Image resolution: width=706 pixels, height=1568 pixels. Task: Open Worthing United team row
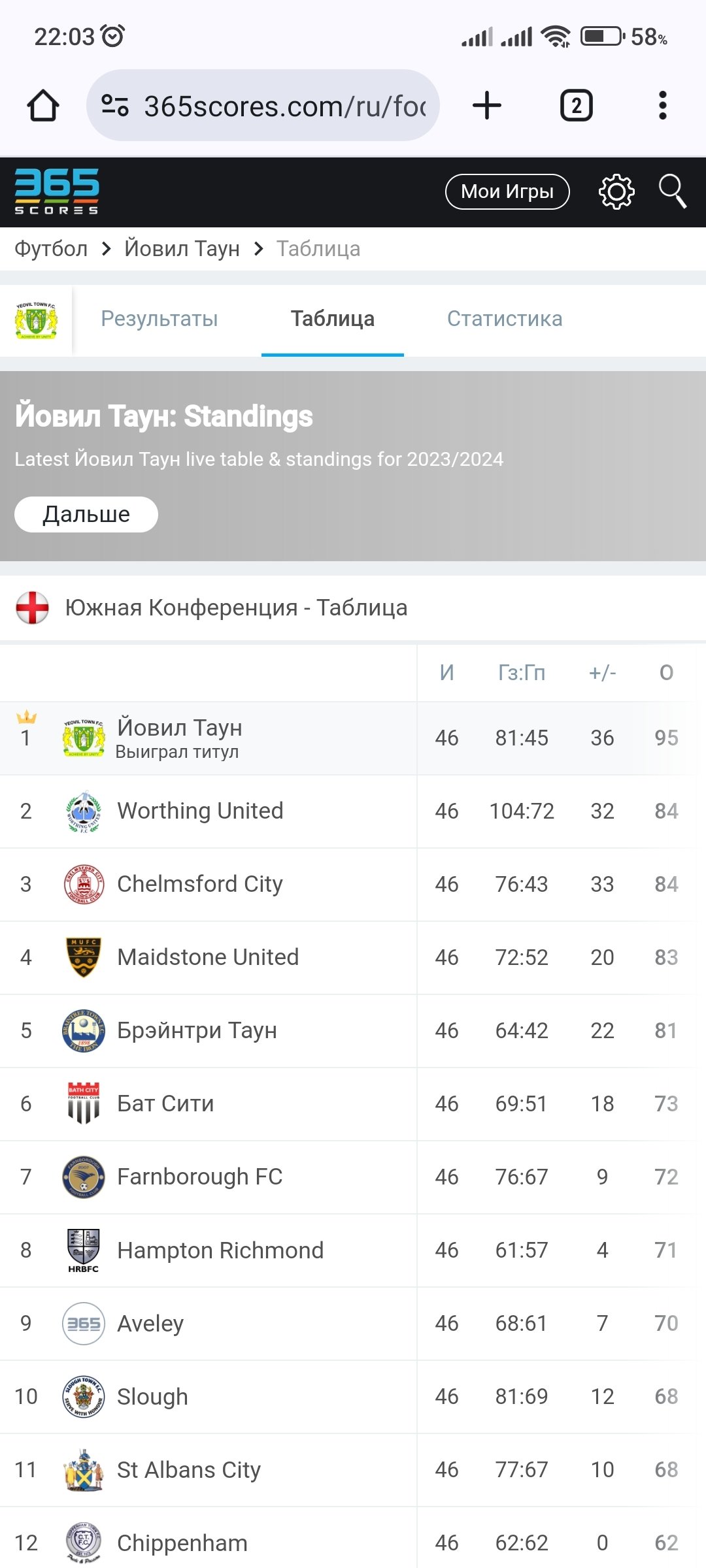pos(200,811)
